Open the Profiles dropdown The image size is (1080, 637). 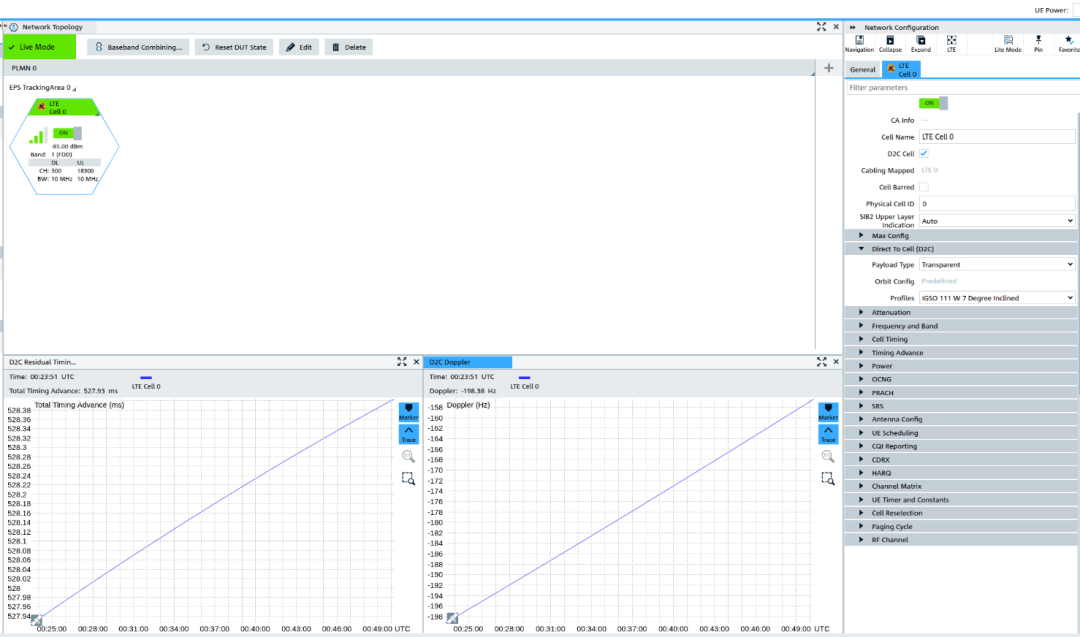tap(997, 298)
